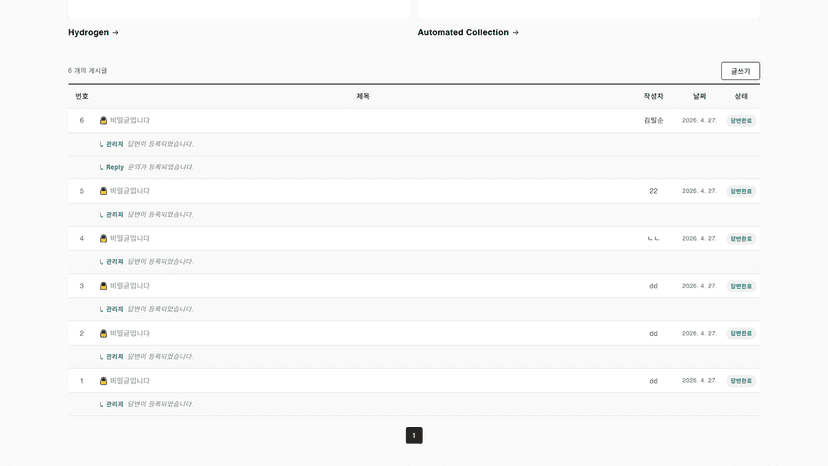Click the date 2026. 4. 27. on post 2
828x466 pixels.
699,333
